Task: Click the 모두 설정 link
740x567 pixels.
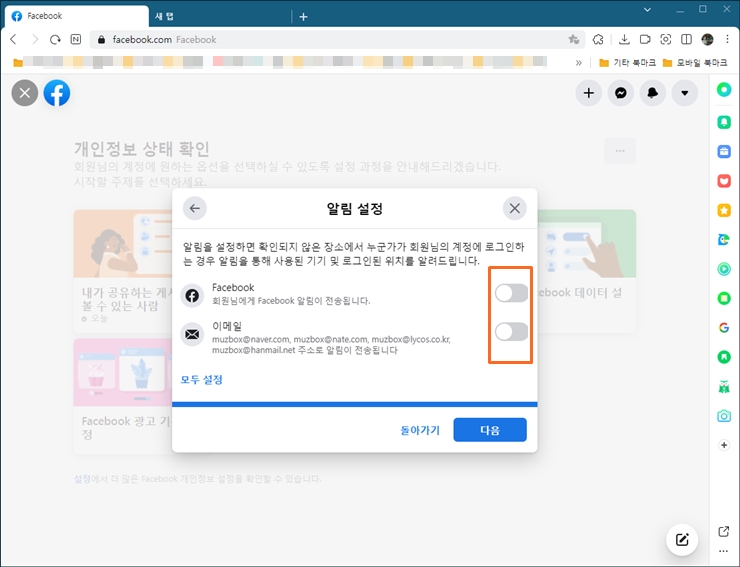Action: (202, 380)
